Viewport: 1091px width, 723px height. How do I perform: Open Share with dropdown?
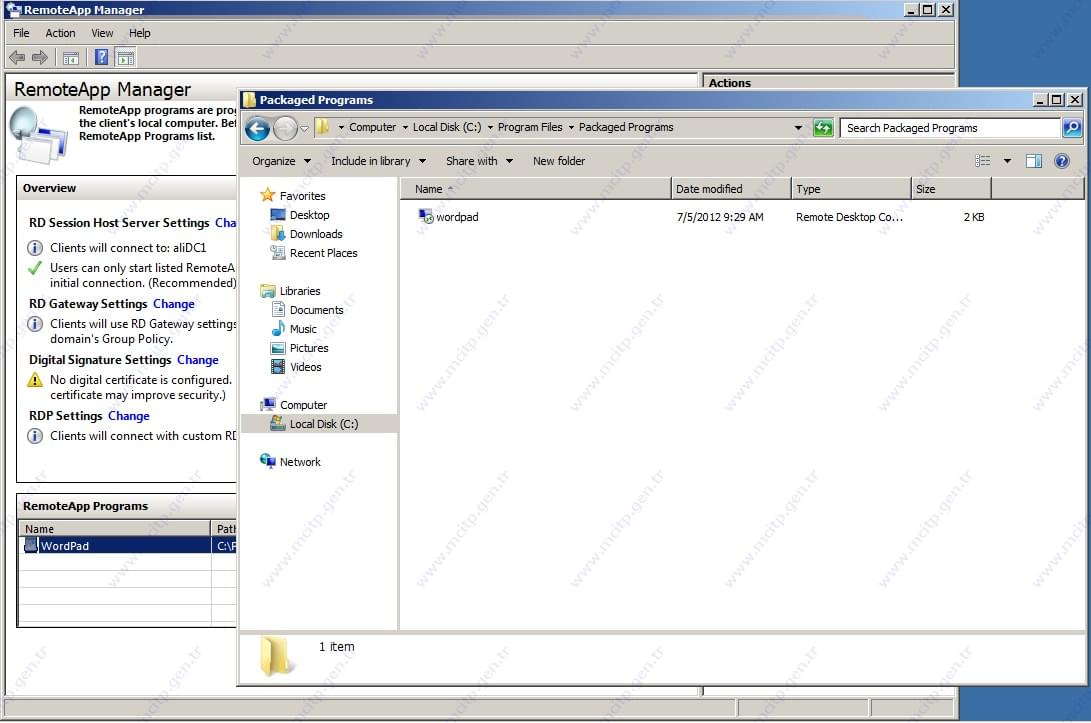point(479,161)
